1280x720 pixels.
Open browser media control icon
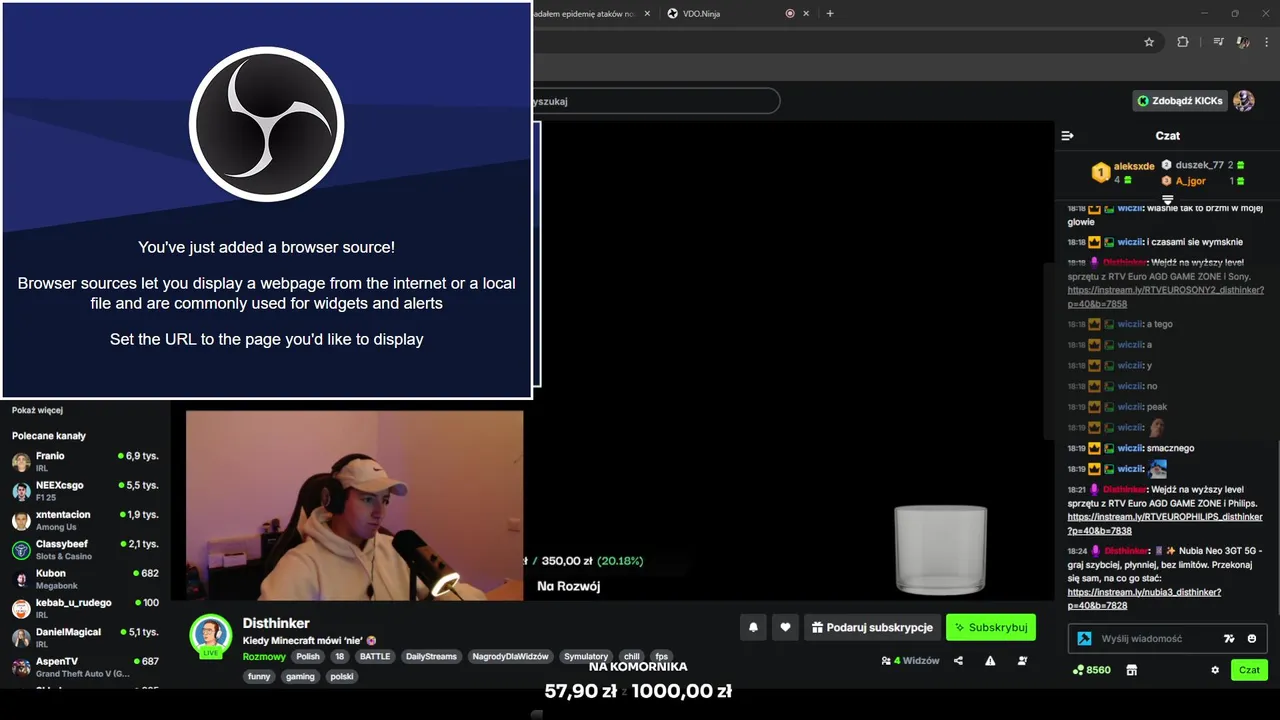click(x=1218, y=42)
